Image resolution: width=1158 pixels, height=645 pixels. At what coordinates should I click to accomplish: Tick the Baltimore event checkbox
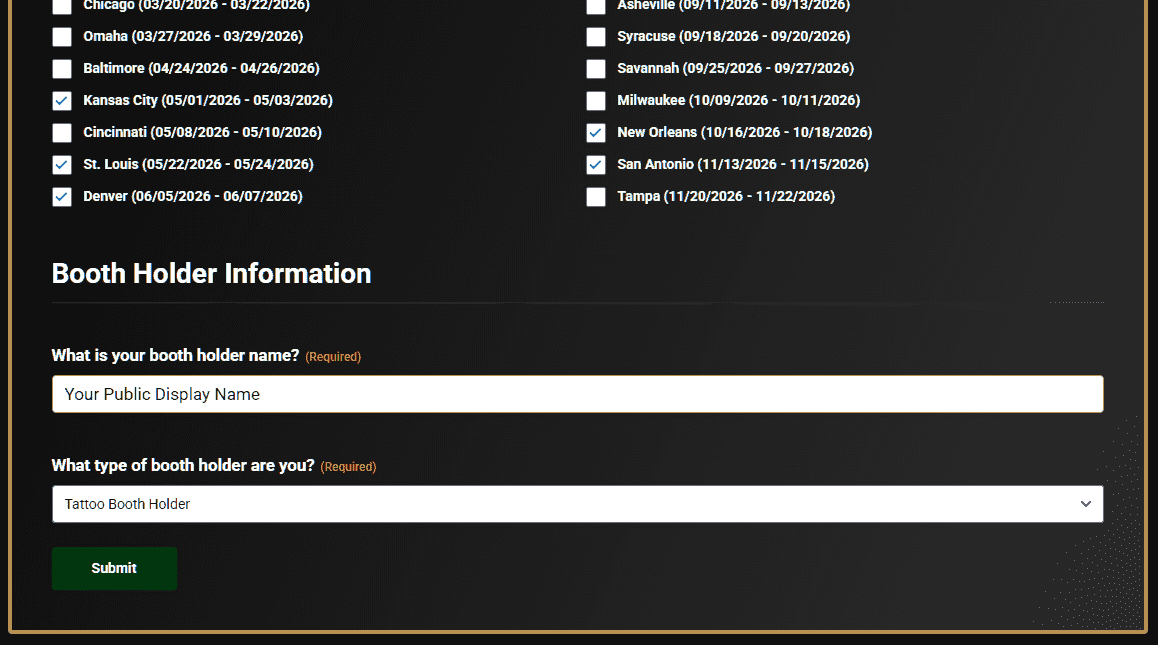62,69
